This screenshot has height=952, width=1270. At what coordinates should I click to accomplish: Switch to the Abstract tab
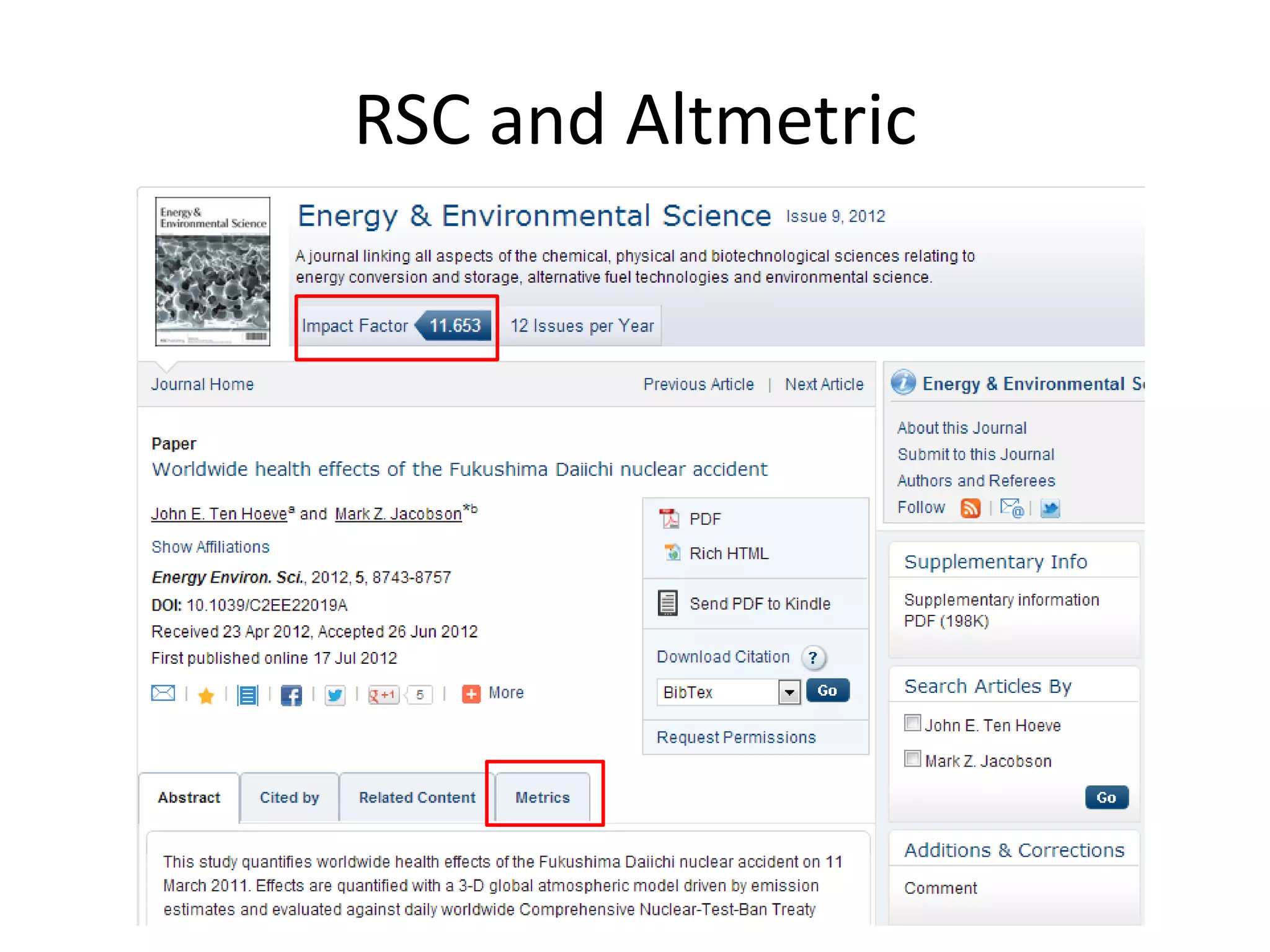point(189,798)
